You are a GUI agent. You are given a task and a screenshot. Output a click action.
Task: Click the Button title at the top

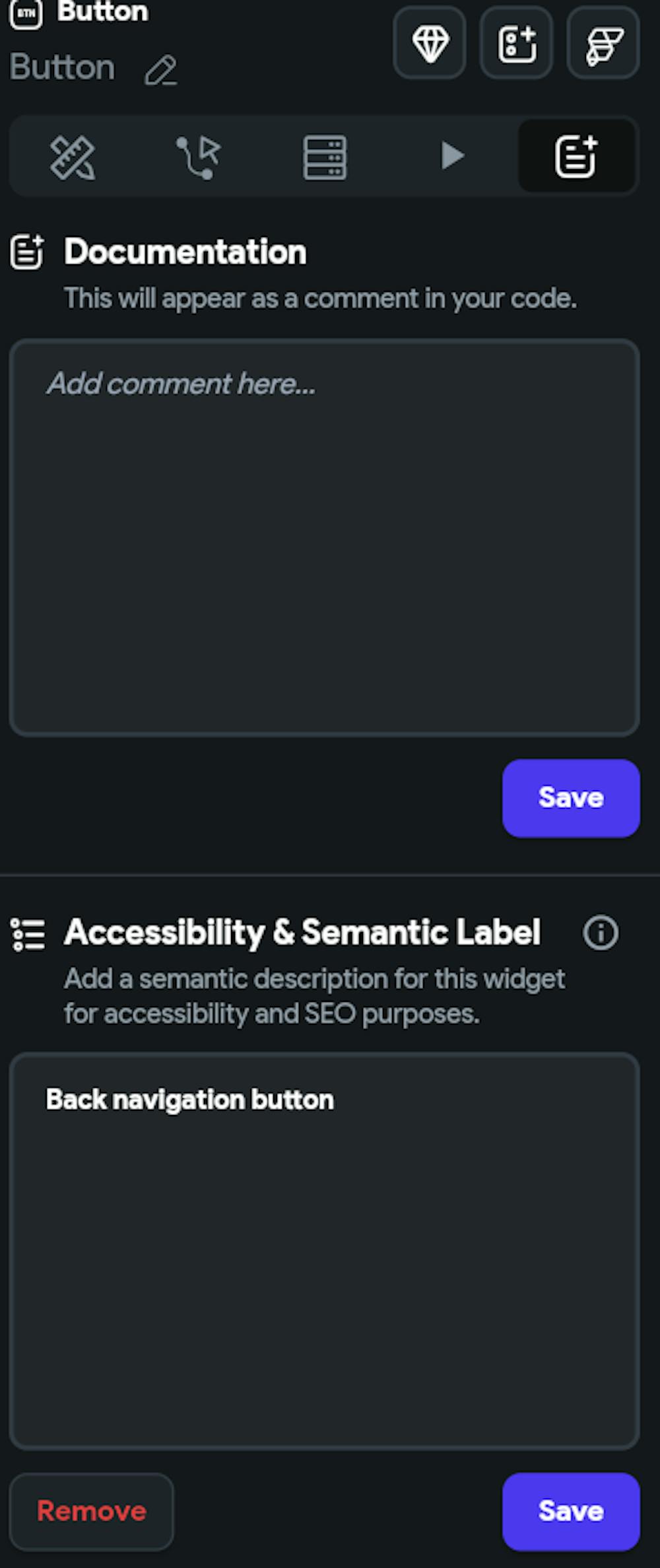click(104, 12)
